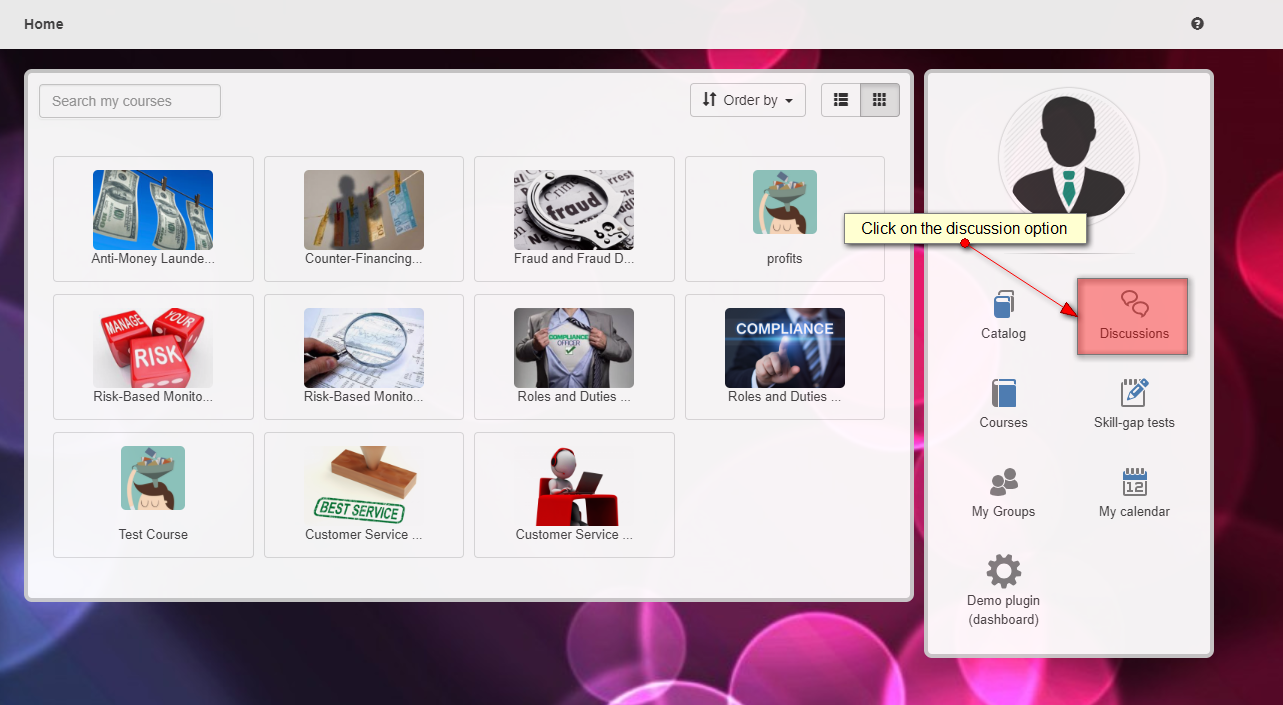Click the Skill-gap tests label
This screenshot has height=705, width=1283.
coord(1134,423)
